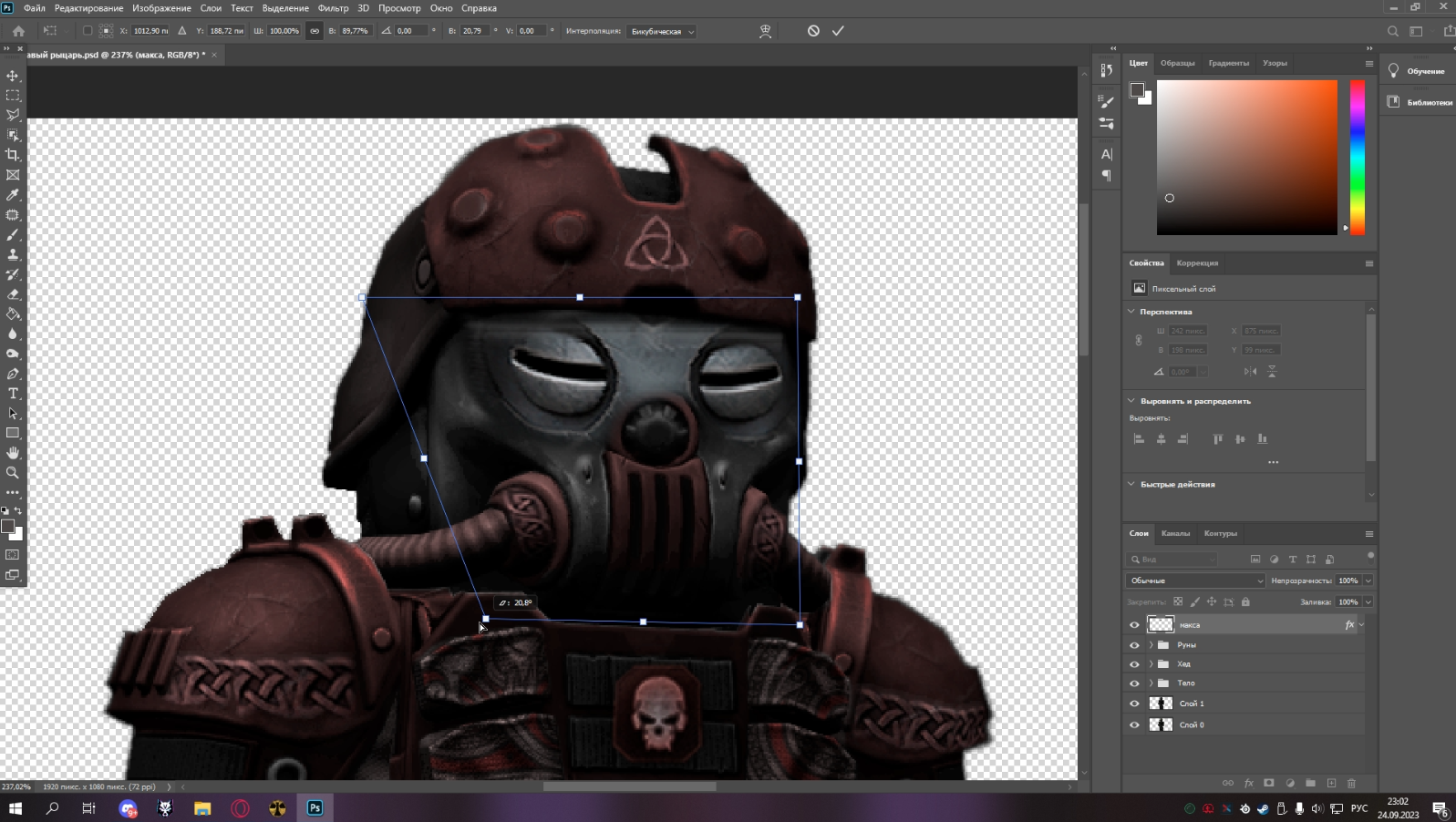Click the foreground color swatch in toolbar
Image resolution: width=1456 pixels, height=822 pixels.
point(8,527)
